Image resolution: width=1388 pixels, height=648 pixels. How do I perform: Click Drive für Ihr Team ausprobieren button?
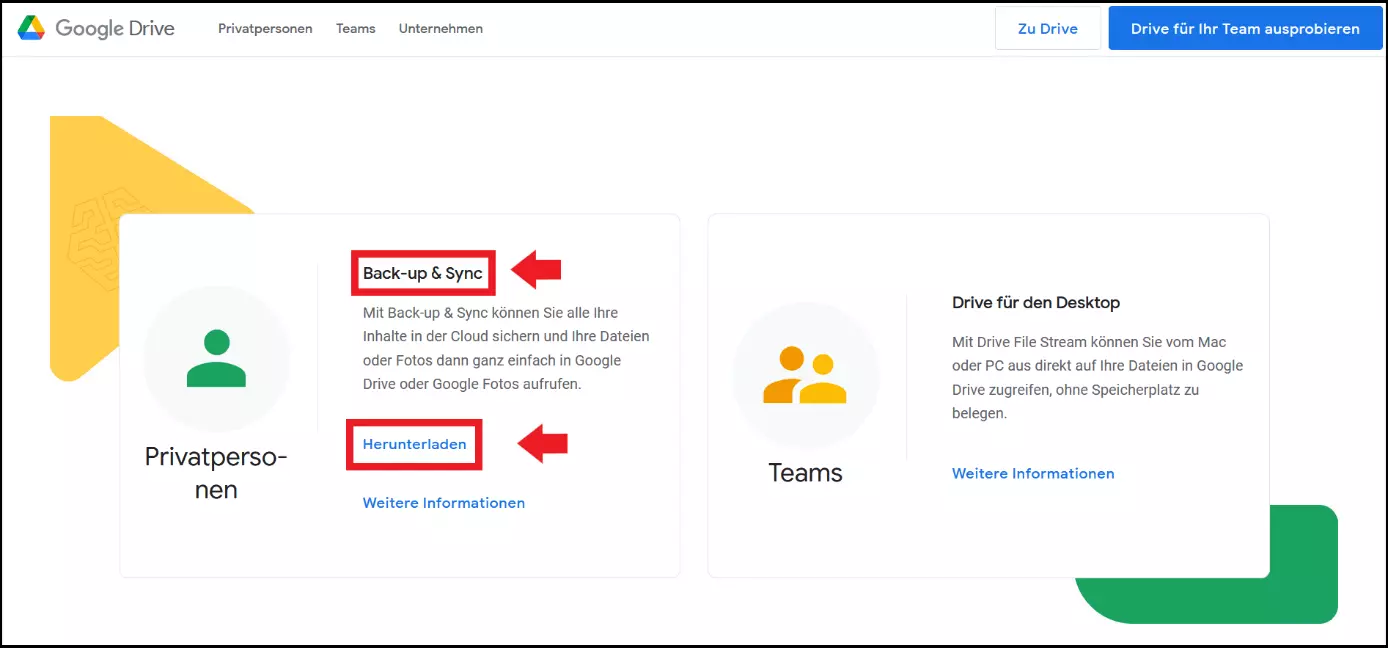tap(1245, 28)
